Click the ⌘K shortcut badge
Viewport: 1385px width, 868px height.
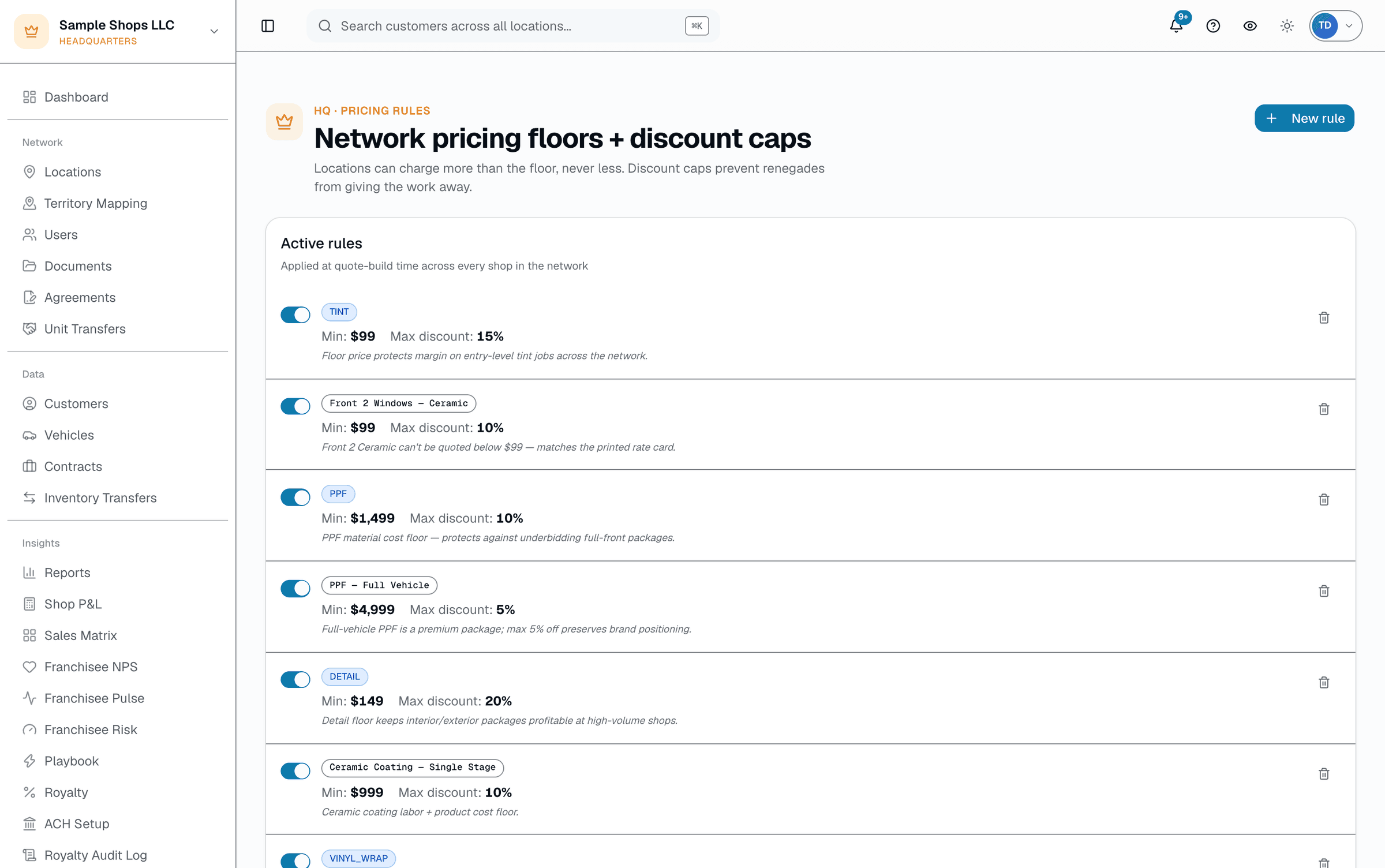(697, 26)
